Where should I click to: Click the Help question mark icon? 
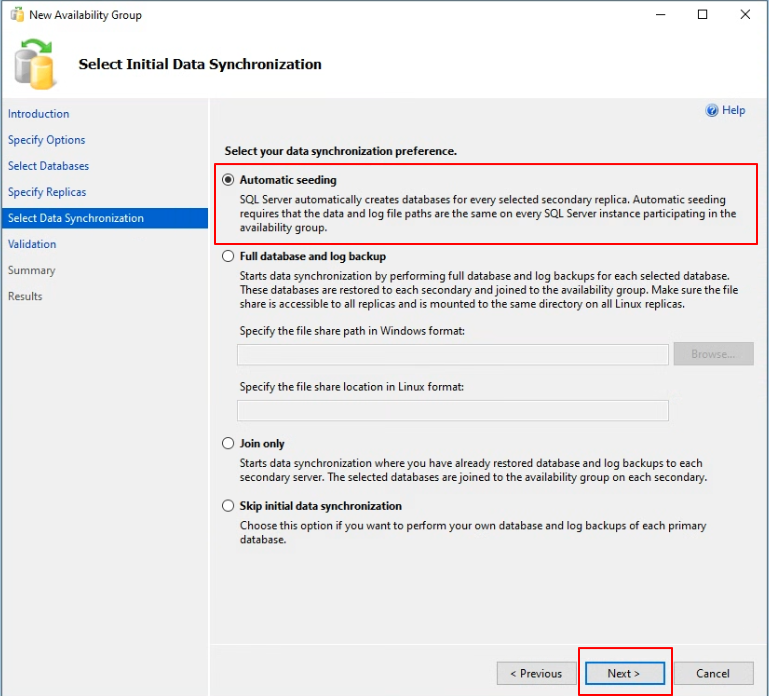[x=711, y=110]
